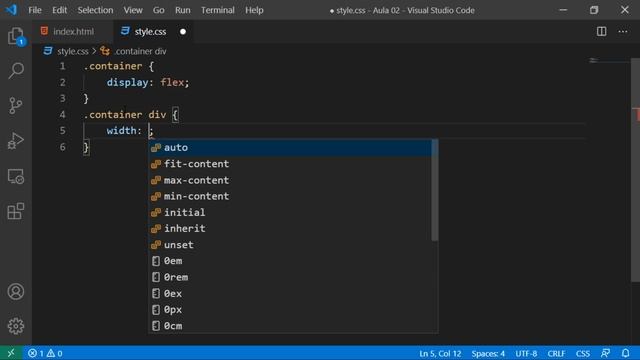Open the Extensions view icon

(16, 211)
